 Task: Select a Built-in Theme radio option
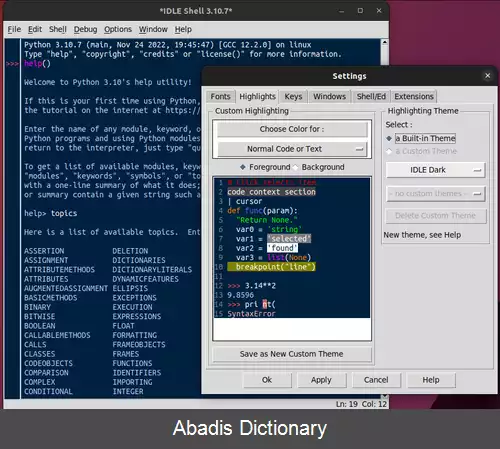click(421, 138)
